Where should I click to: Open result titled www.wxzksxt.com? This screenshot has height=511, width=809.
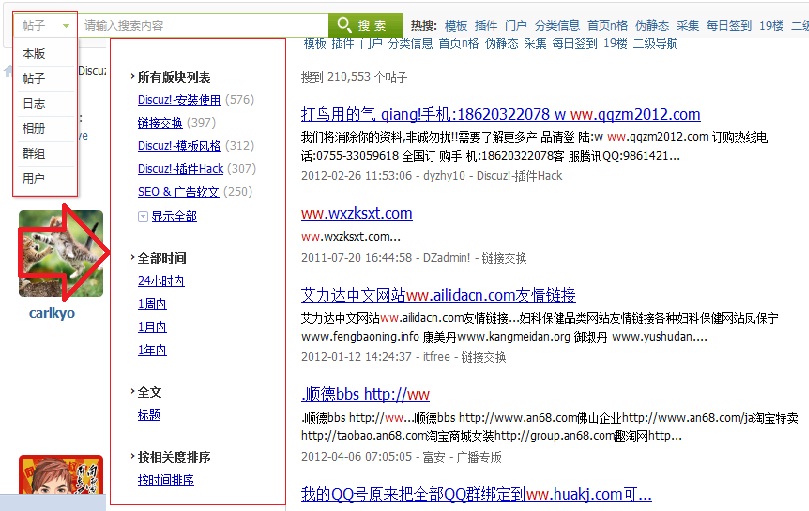pos(357,213)
